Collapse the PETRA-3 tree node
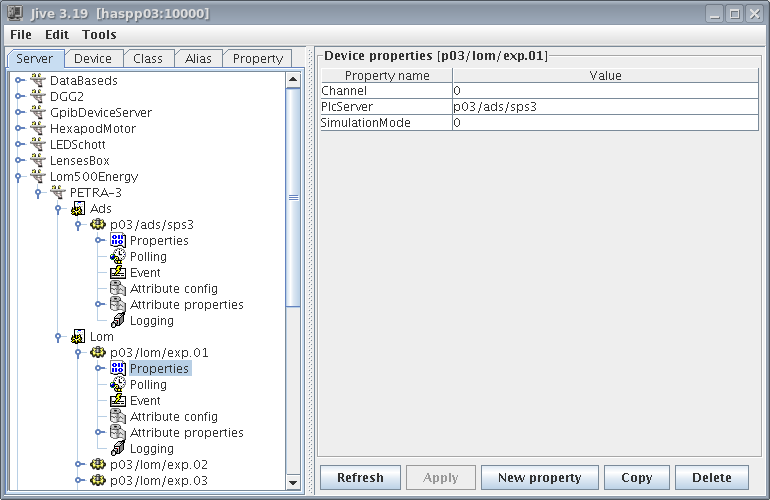This screenshot has width=770, height=500. click(38, 193)
